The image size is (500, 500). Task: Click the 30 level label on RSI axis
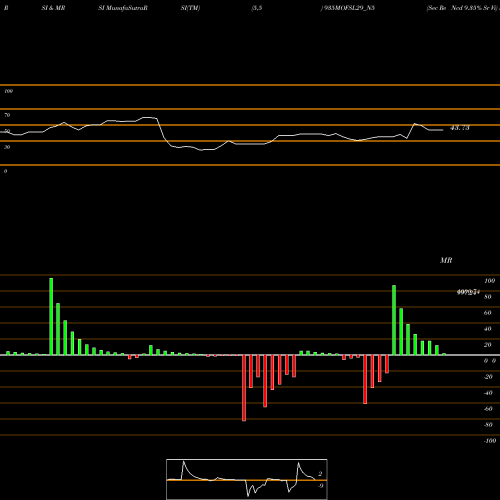(x=7, y=147)
